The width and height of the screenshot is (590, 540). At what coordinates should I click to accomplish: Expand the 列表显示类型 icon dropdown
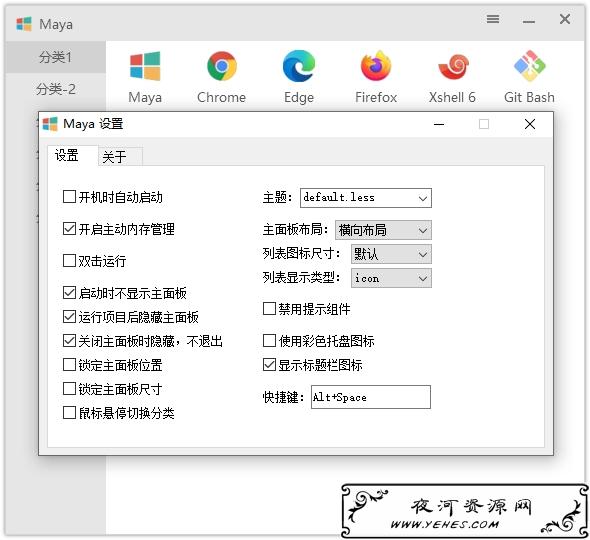click(x=391, y=278)
